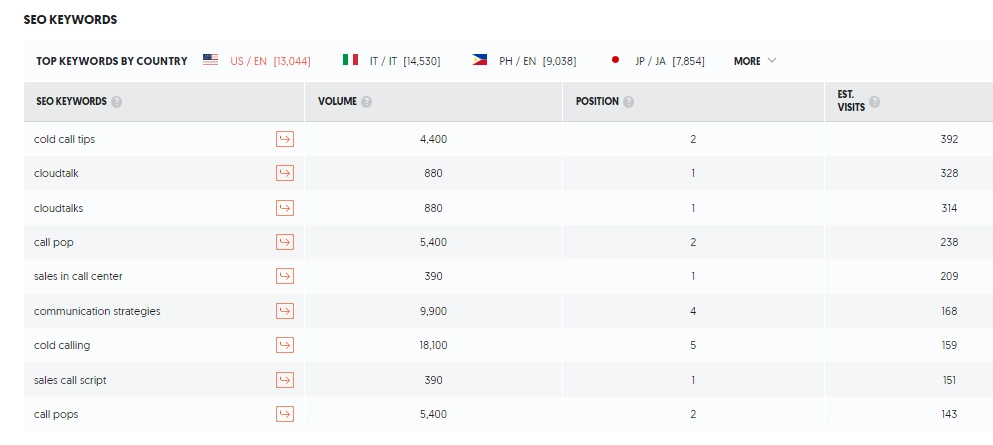This screenshot has height=445, width=993.
Task: Click the arrow icon for 'call pop' keyword
Action: tap(285, 242)
